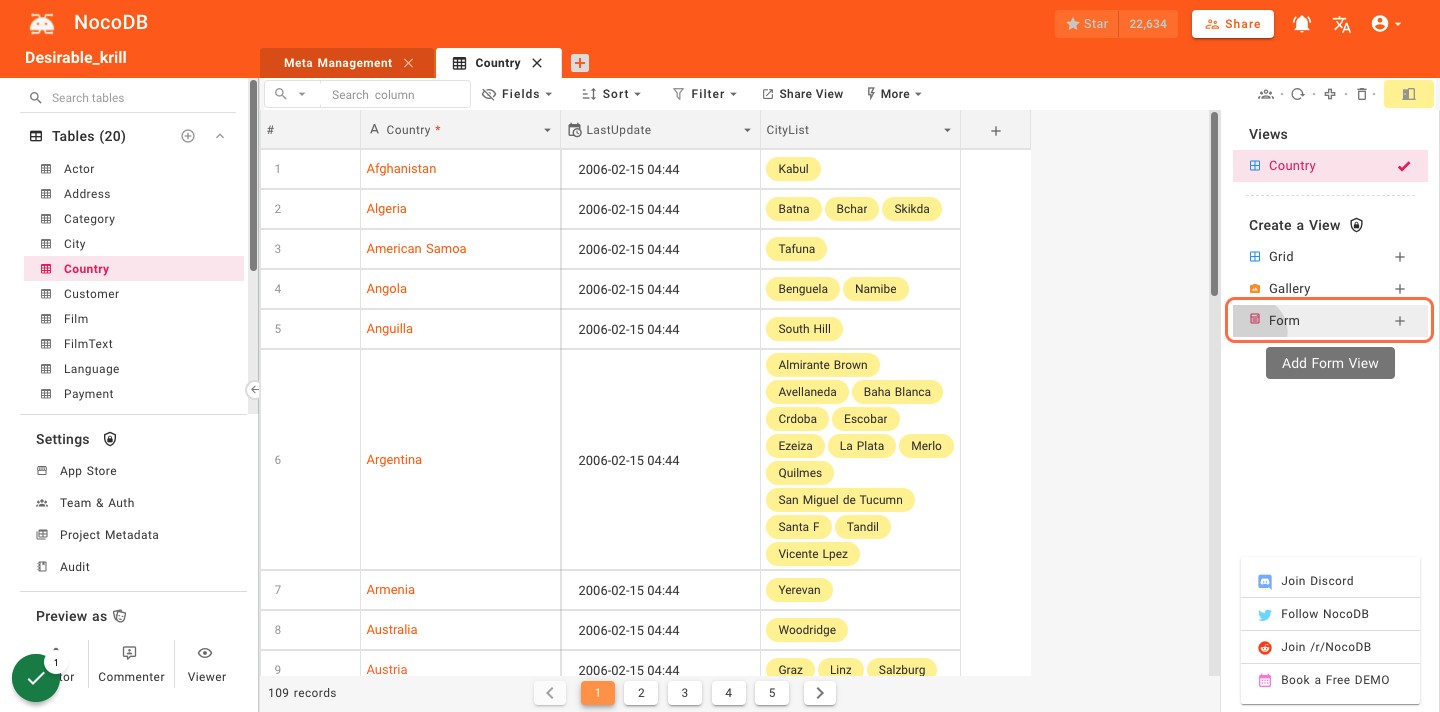Open the Filter menu
1440x712 pixels.
(704, 94)
